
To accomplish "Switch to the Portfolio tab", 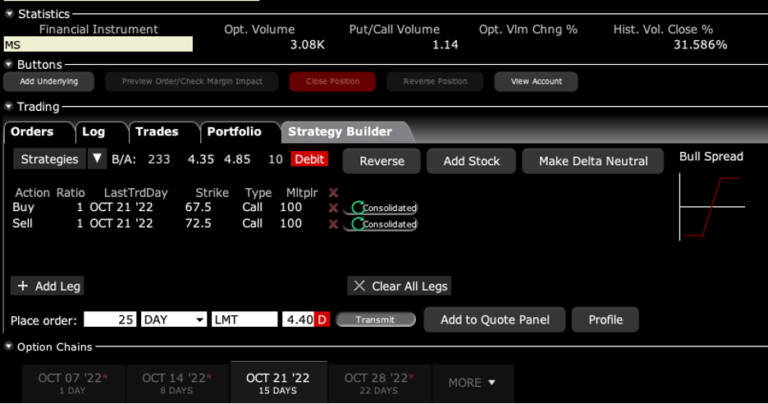I will point(234,132).
